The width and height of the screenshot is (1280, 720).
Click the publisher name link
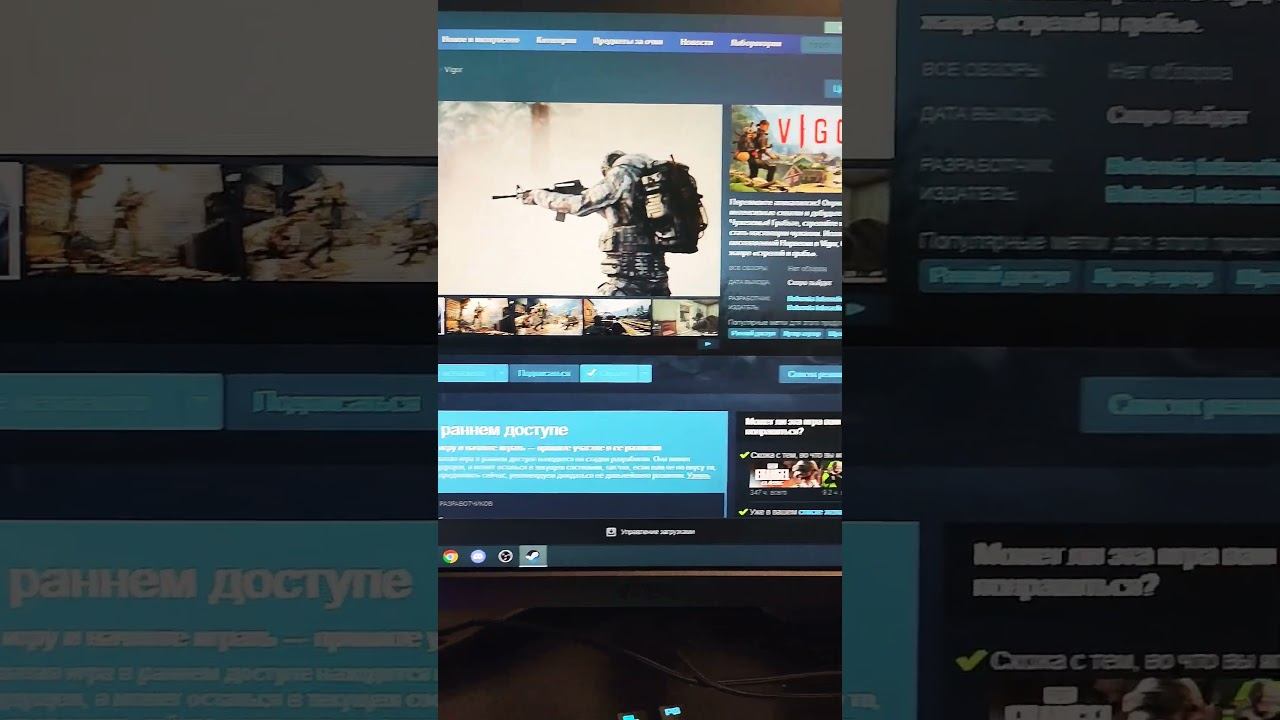tap(814, 308)
